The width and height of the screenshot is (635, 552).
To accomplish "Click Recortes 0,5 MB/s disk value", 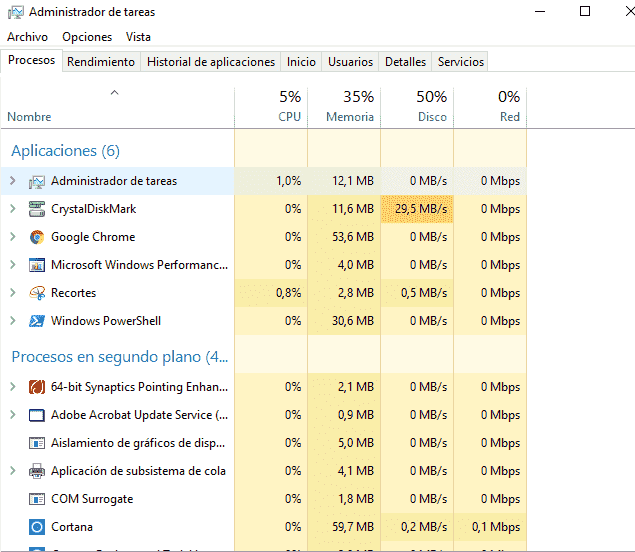I will [424, 293].
